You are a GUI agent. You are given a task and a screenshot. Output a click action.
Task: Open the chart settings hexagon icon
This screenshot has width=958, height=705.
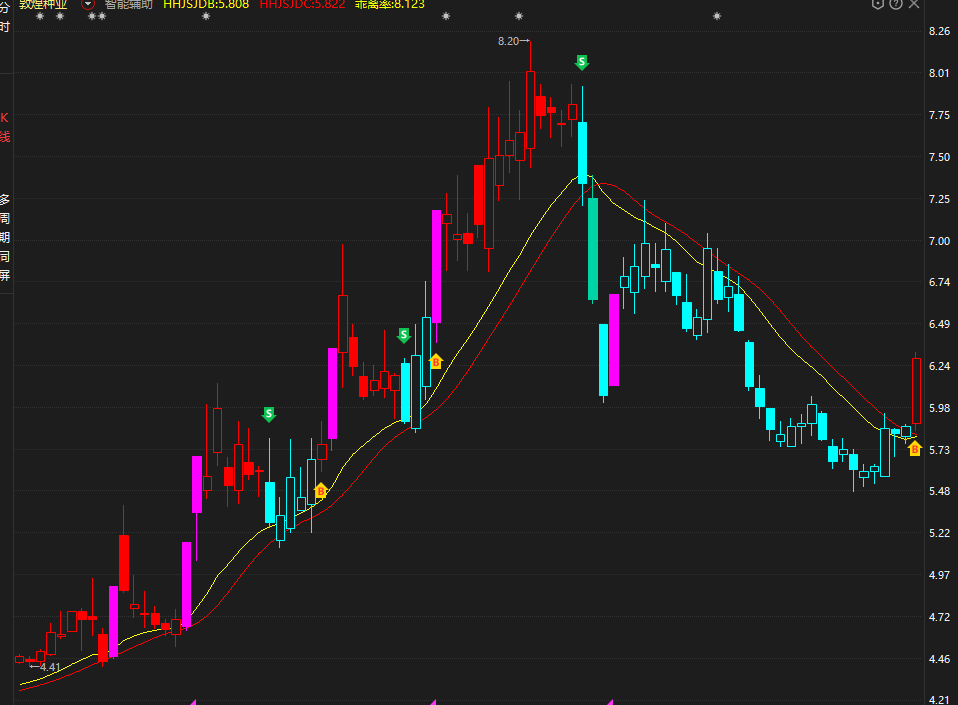(878, 4)
